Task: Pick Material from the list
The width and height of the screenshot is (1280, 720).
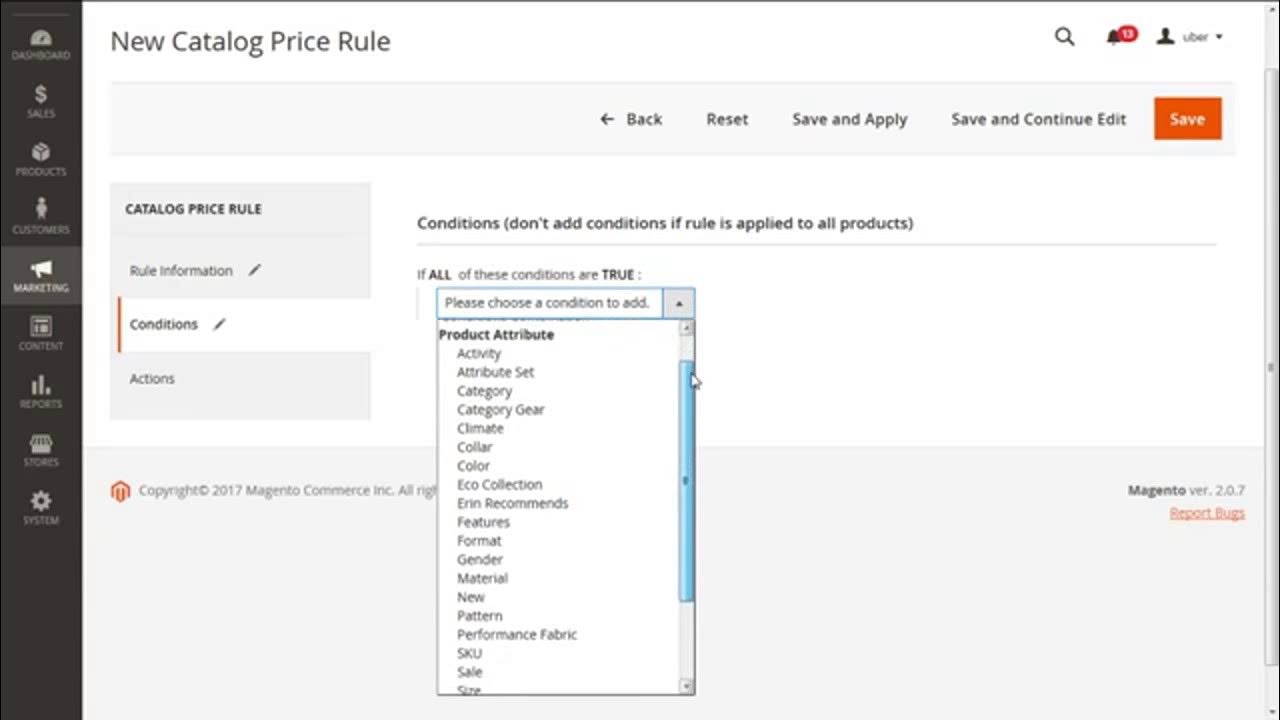Action: point(482,578)
